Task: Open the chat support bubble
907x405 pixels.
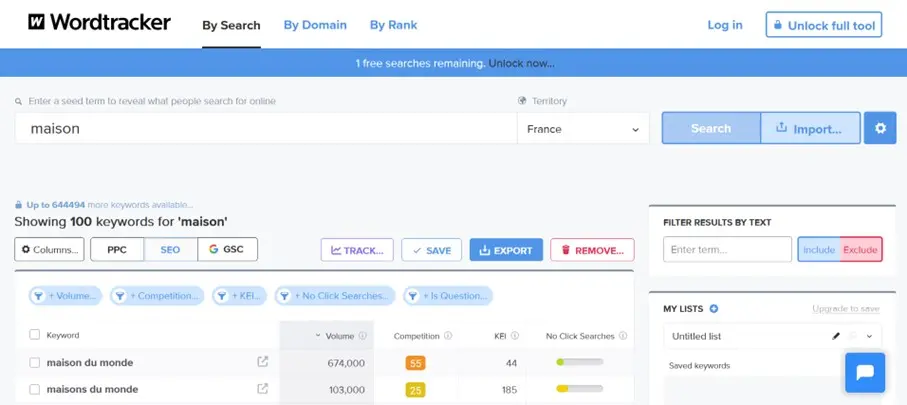Action: click(x=865, y=373)
